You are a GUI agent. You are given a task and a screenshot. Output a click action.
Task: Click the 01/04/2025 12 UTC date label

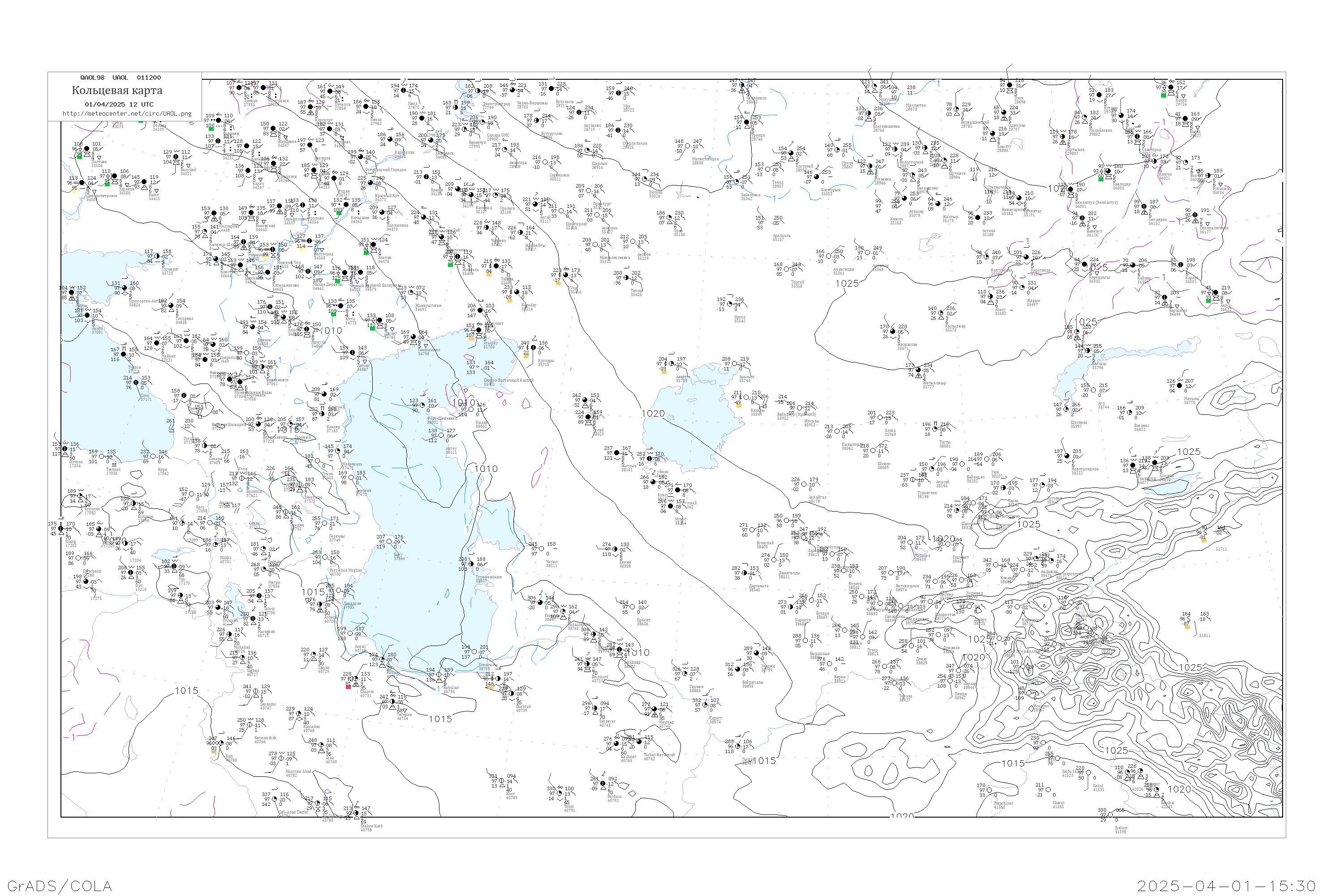click(x=119, y=104)
